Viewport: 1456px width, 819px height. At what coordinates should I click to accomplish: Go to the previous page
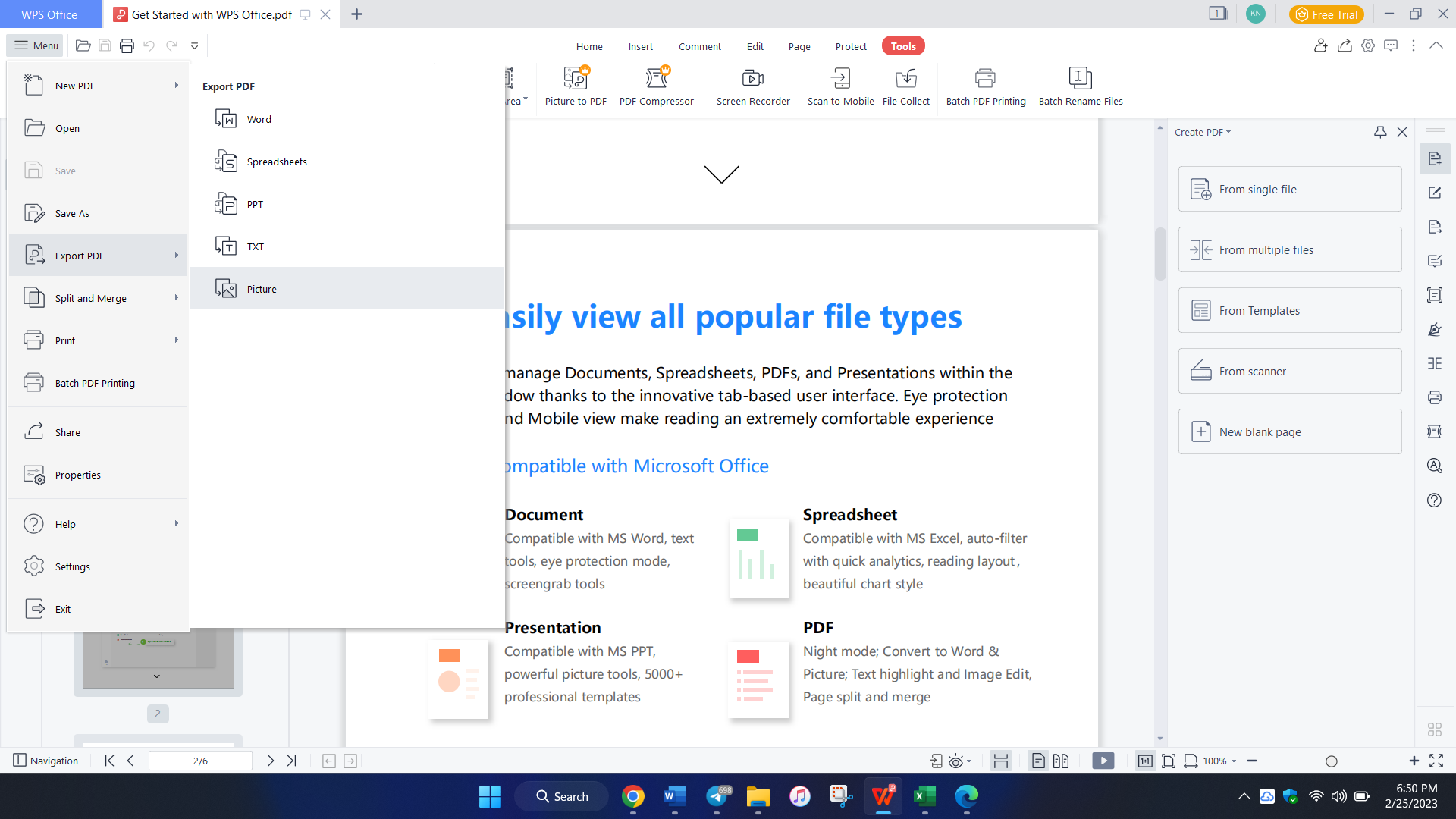click(130, 761)
